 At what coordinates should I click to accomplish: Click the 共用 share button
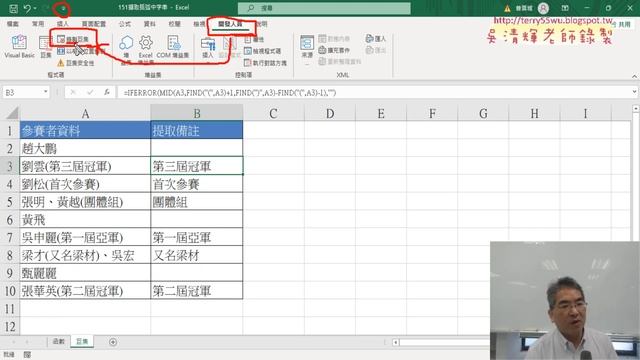621,24
